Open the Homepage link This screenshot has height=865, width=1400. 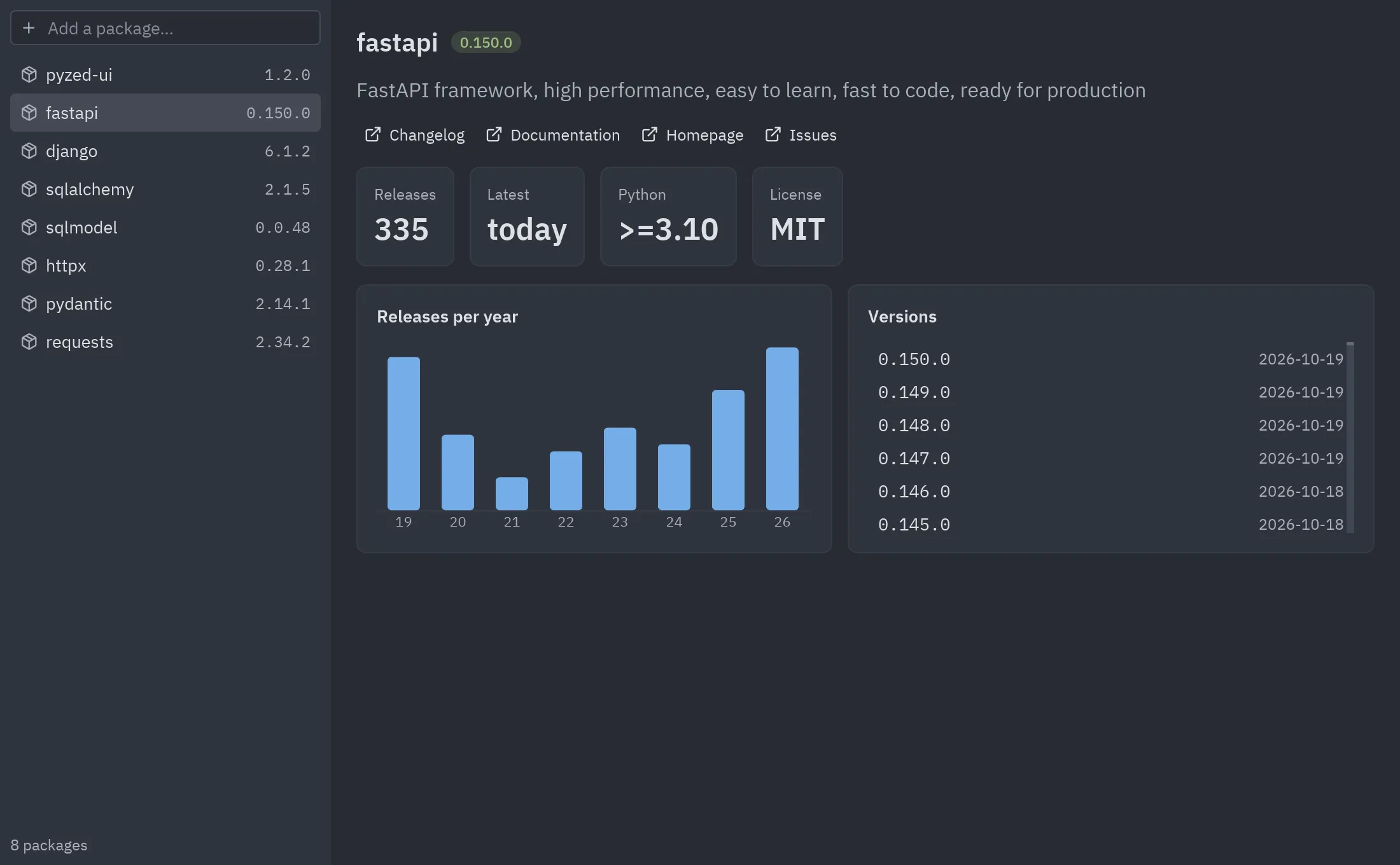click(692, 135)
